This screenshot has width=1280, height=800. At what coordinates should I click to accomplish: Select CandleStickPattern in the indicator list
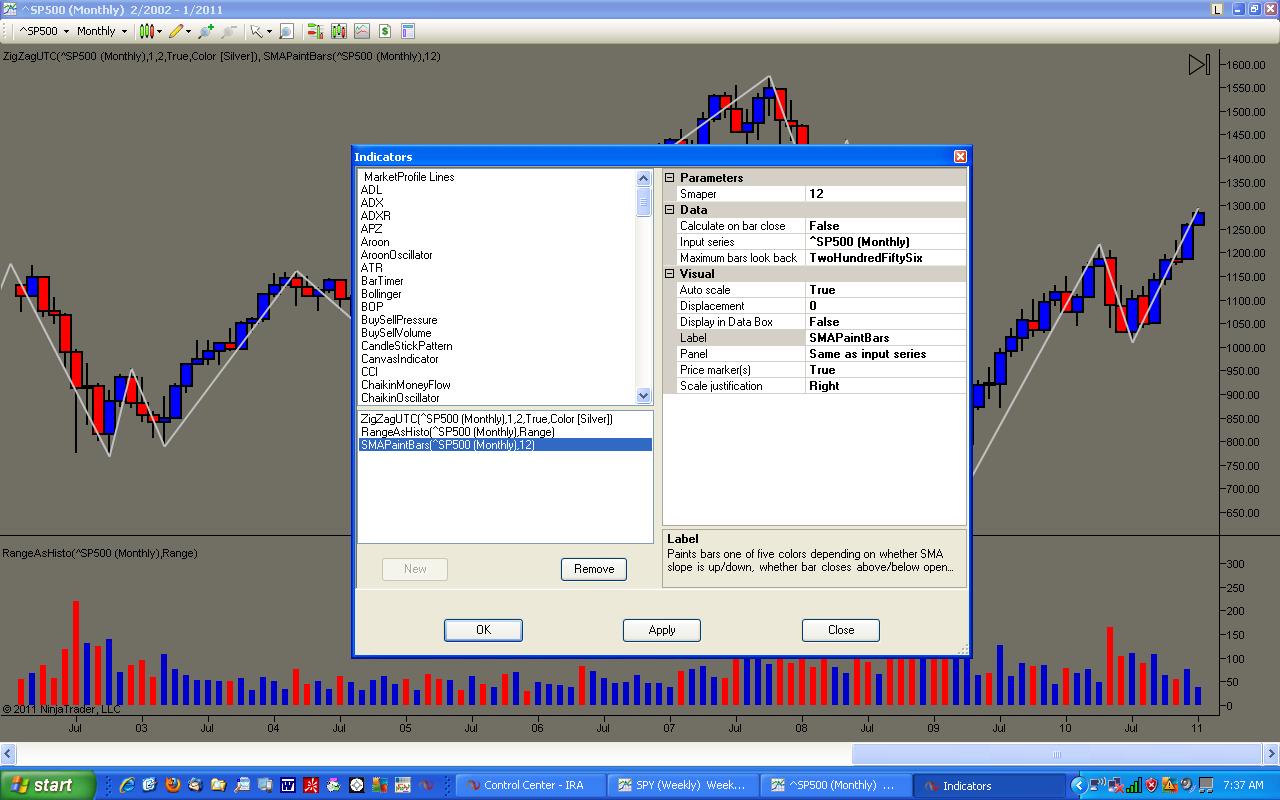pyautogui.click(x=406, y=346)
